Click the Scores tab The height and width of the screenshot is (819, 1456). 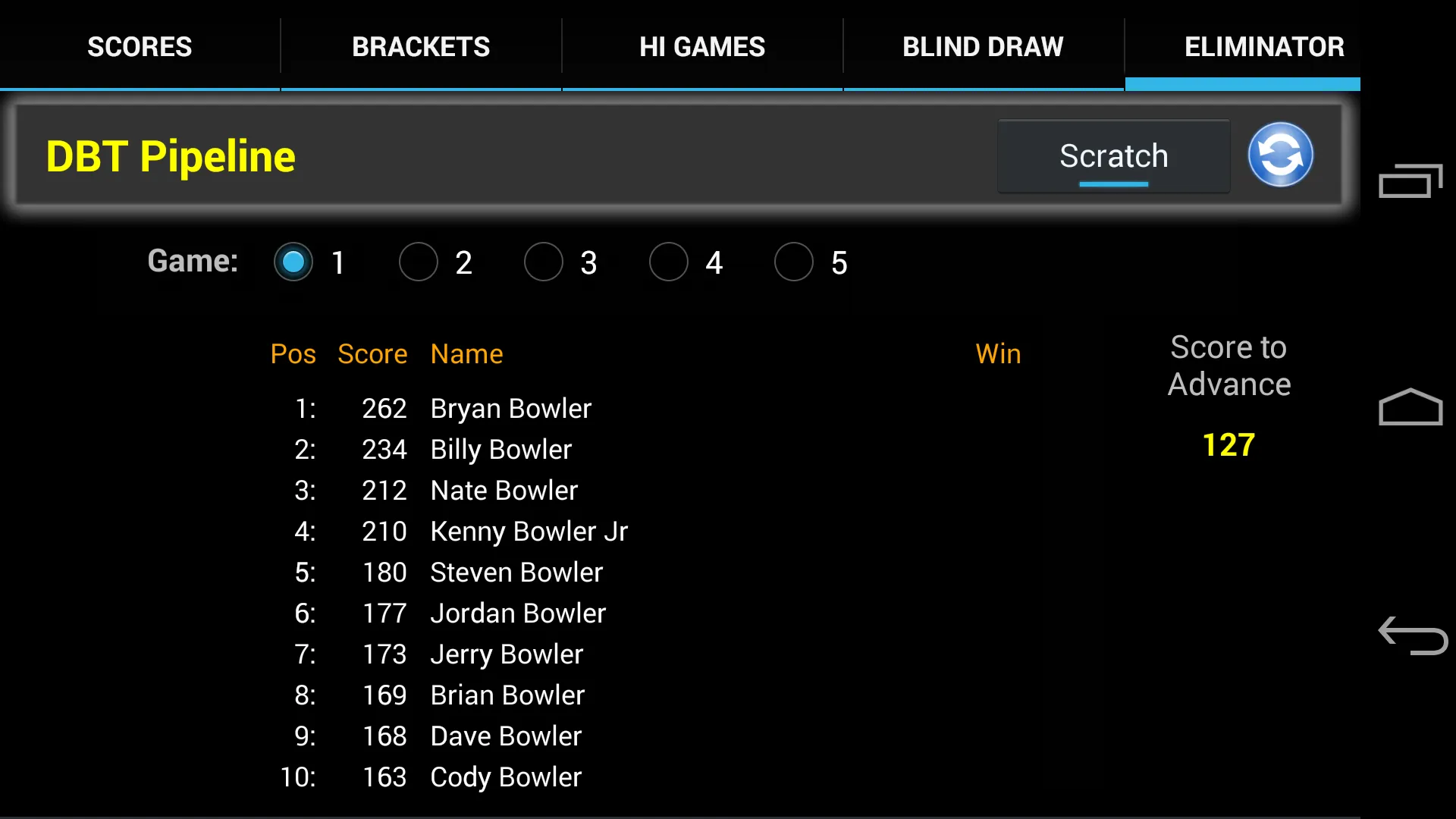click(140, 46)
